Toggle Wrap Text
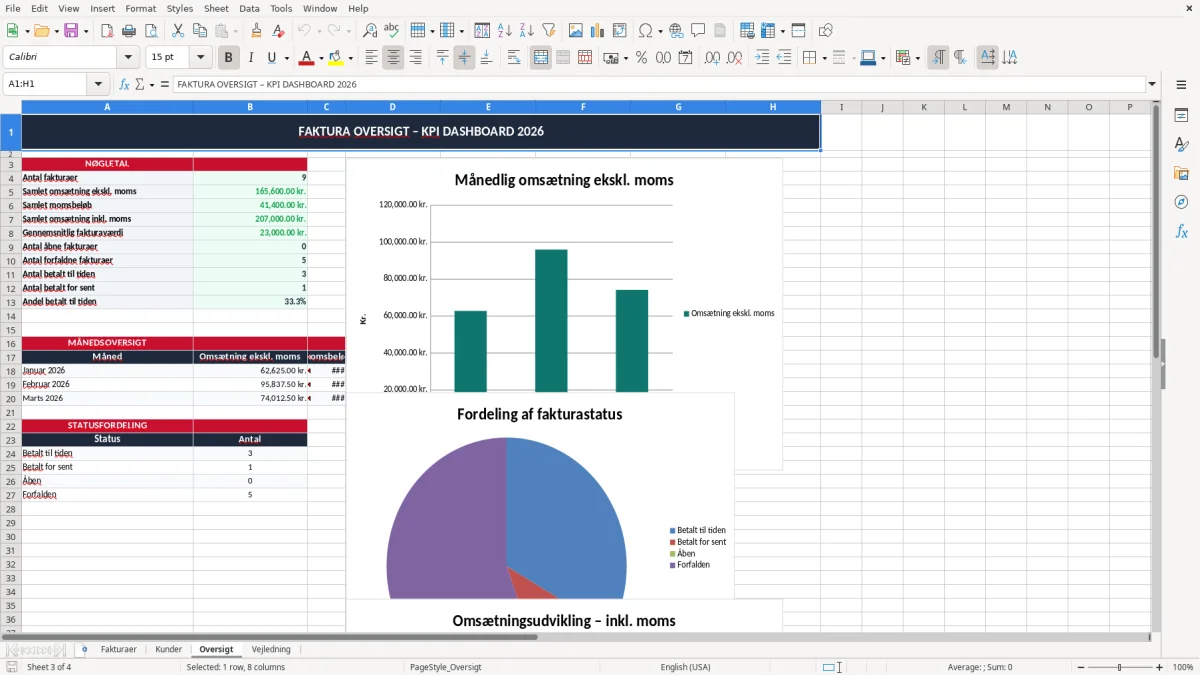This screenshot has width=1200, height=675. coord(514,58)
